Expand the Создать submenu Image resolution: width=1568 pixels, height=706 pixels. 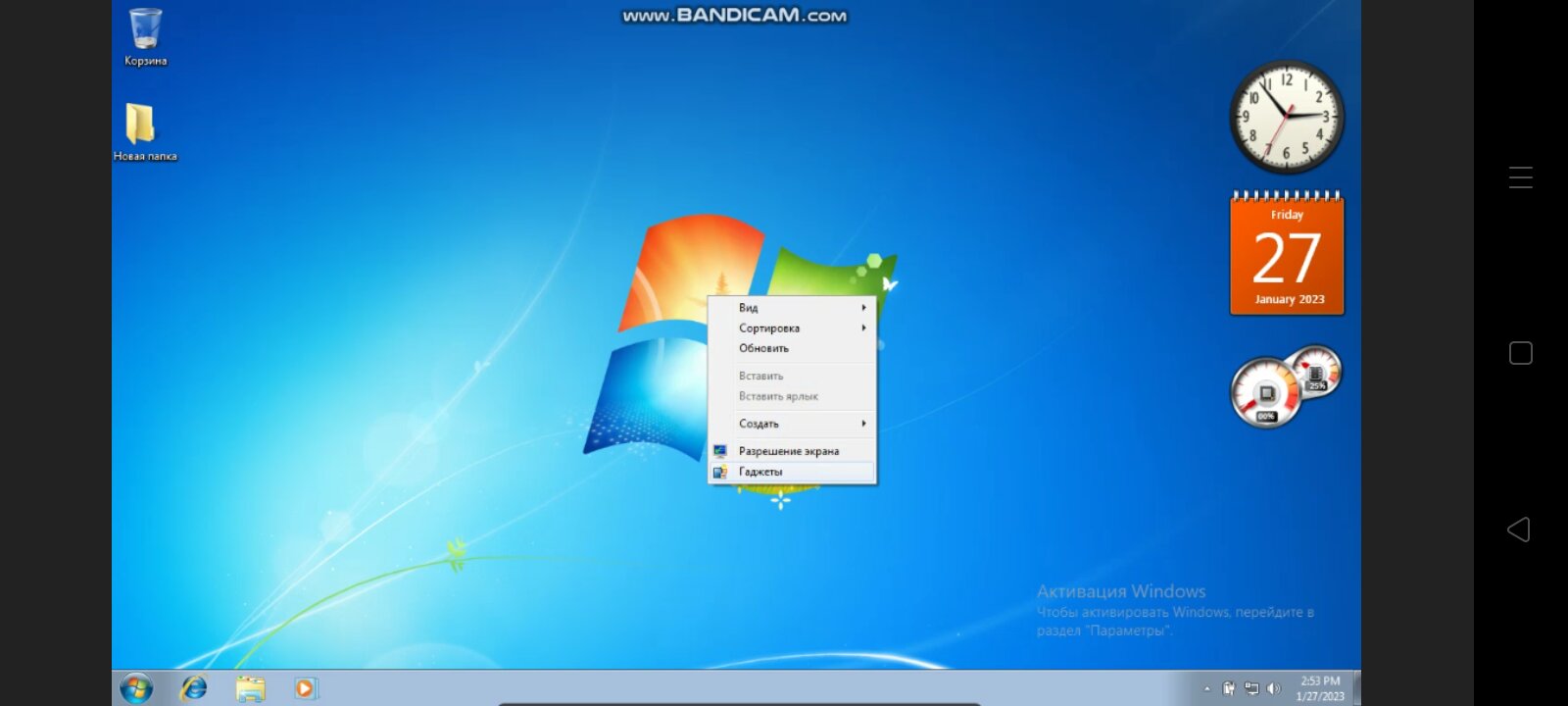tap(792, 424)
